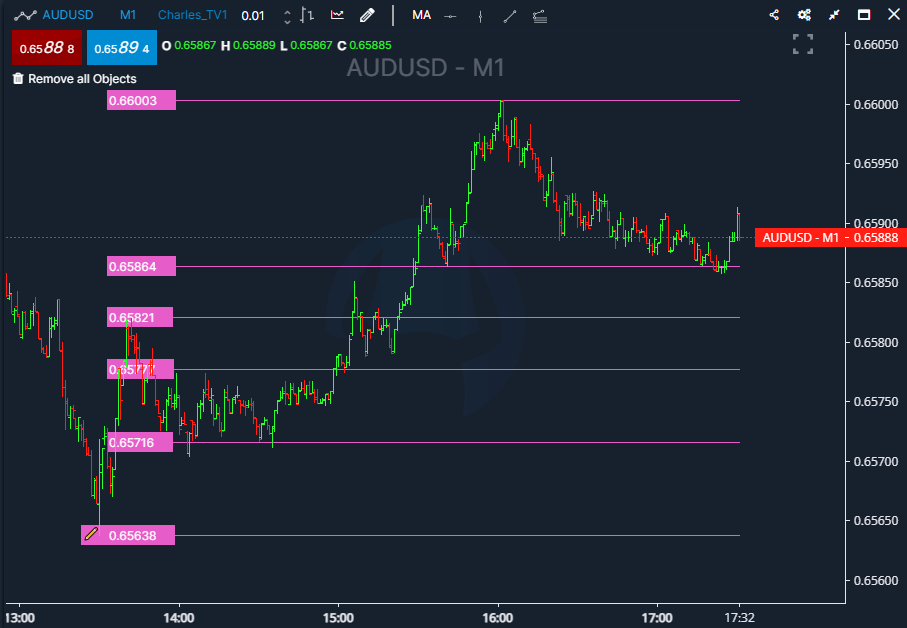This screenshot has height=628, width=907.
Task: Select the horizontal line tool
Action: [450, 16]
